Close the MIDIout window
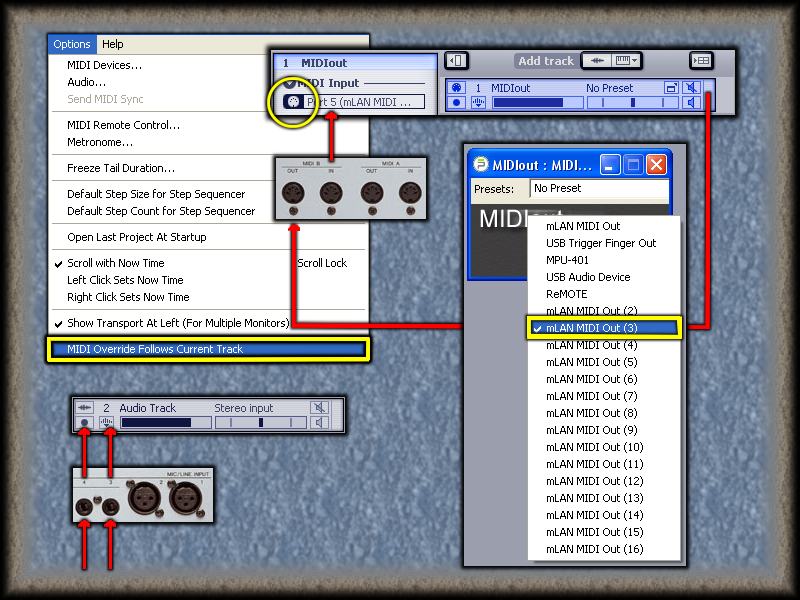 pos(656,165)
